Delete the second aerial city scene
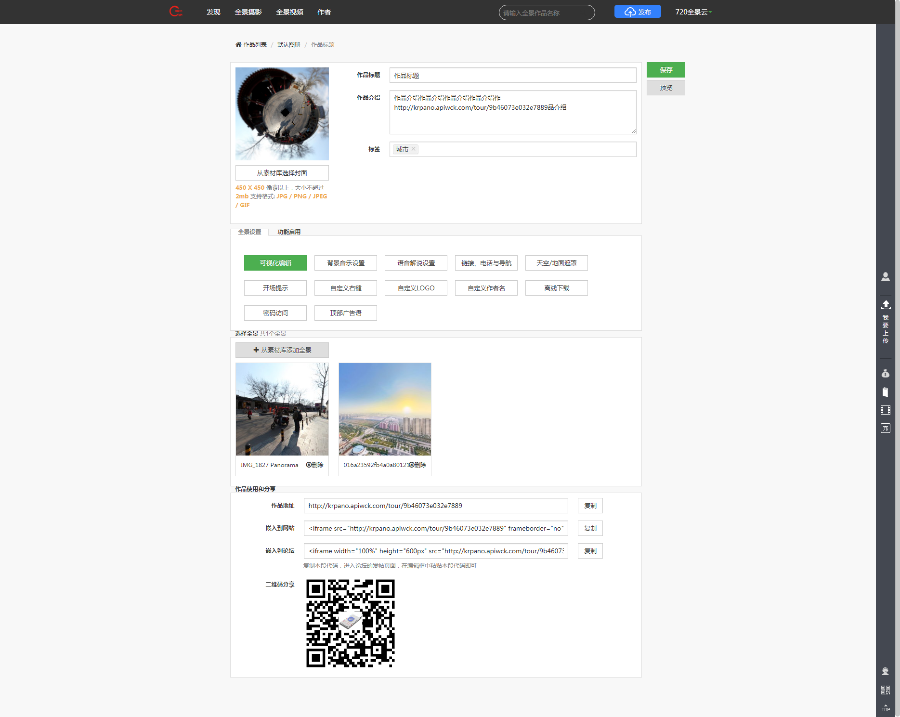 tap(416, 465)
